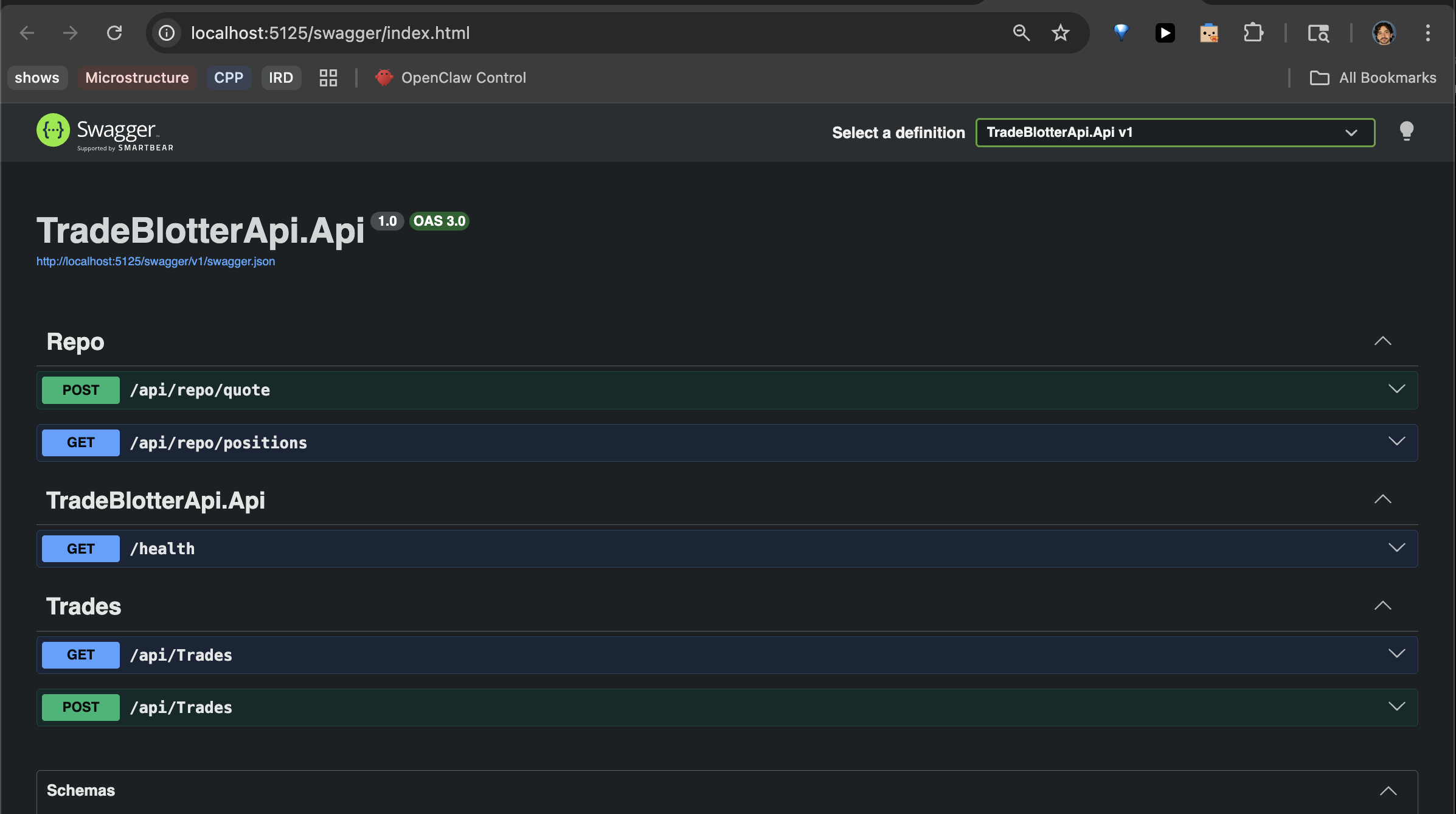Collapse the Trades section chevron
The width and height of the screenshot is (1456, 814).
pos(1382,606)
